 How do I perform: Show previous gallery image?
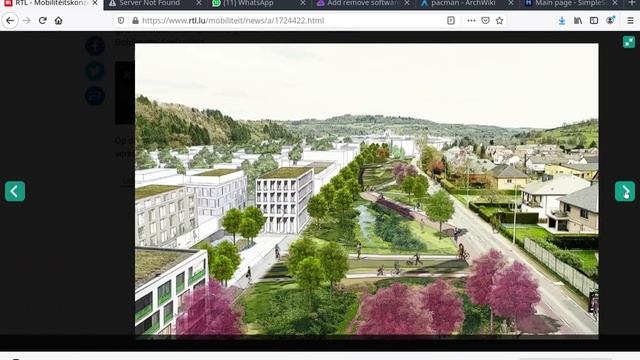coord(15,191)
